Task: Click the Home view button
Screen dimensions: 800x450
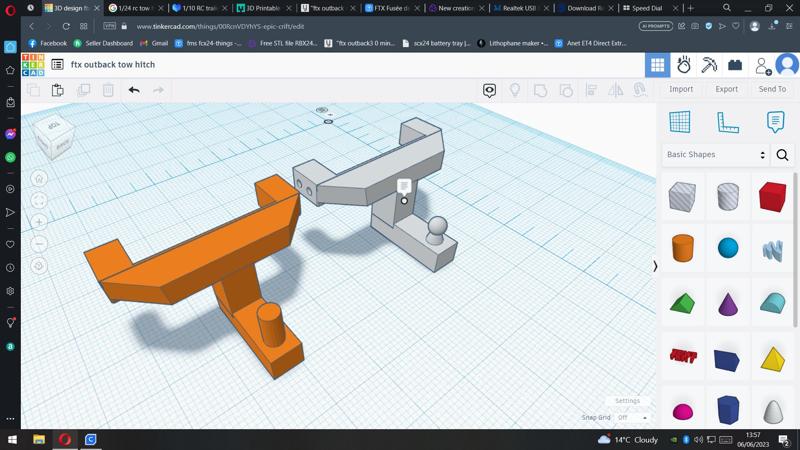Action: coord(39,179)
